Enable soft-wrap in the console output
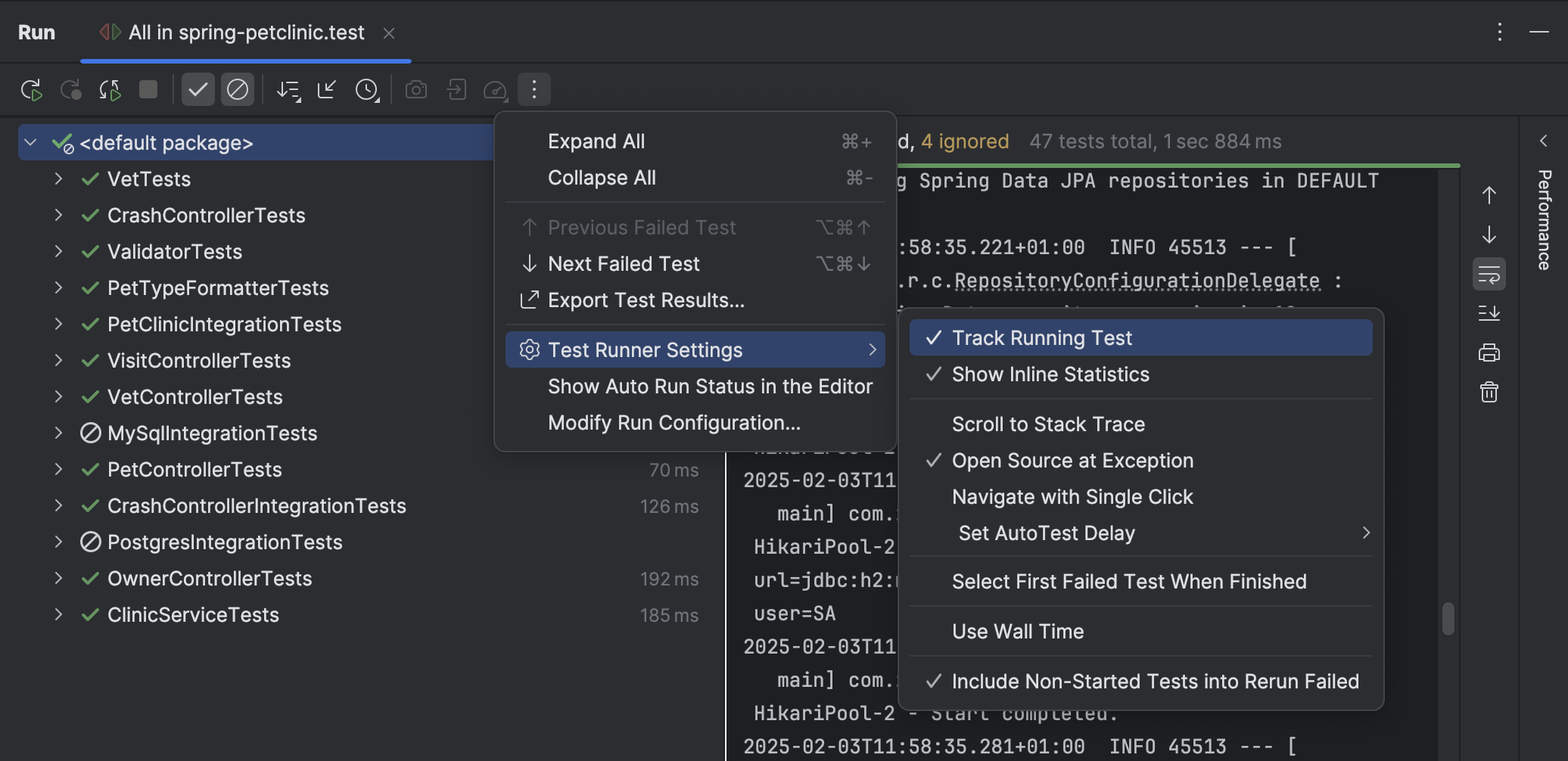Screen dimensions: 1568x761 pos(1488,275)
